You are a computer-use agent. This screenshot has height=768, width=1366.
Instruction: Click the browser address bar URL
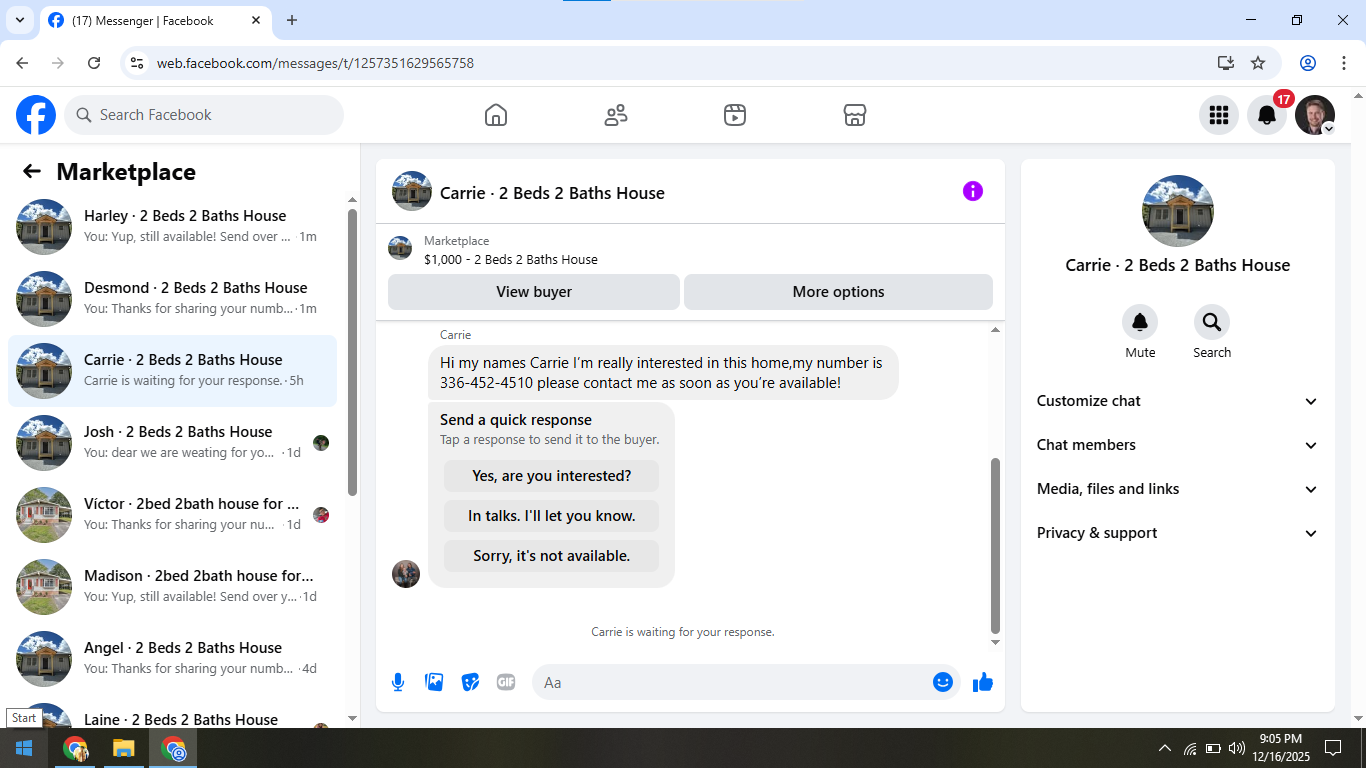[x=315, y=63]
